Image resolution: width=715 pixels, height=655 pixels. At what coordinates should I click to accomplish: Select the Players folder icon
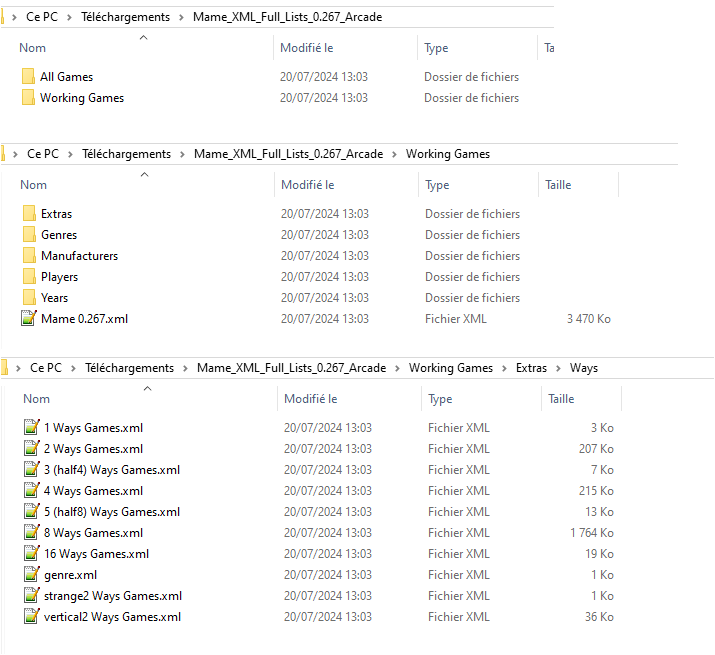click(x=29, y=277)
